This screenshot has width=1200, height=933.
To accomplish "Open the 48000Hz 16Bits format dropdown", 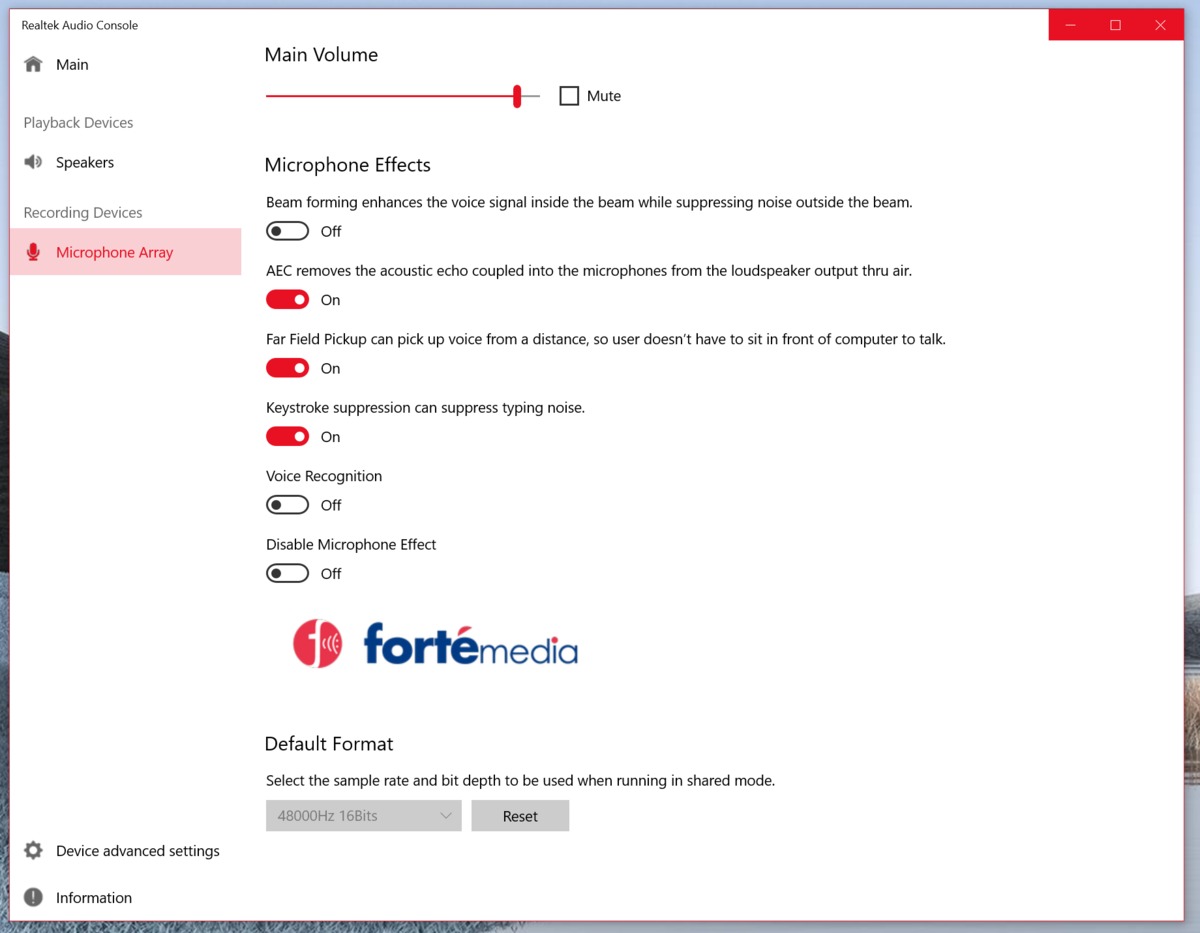I will coord(363,816).
